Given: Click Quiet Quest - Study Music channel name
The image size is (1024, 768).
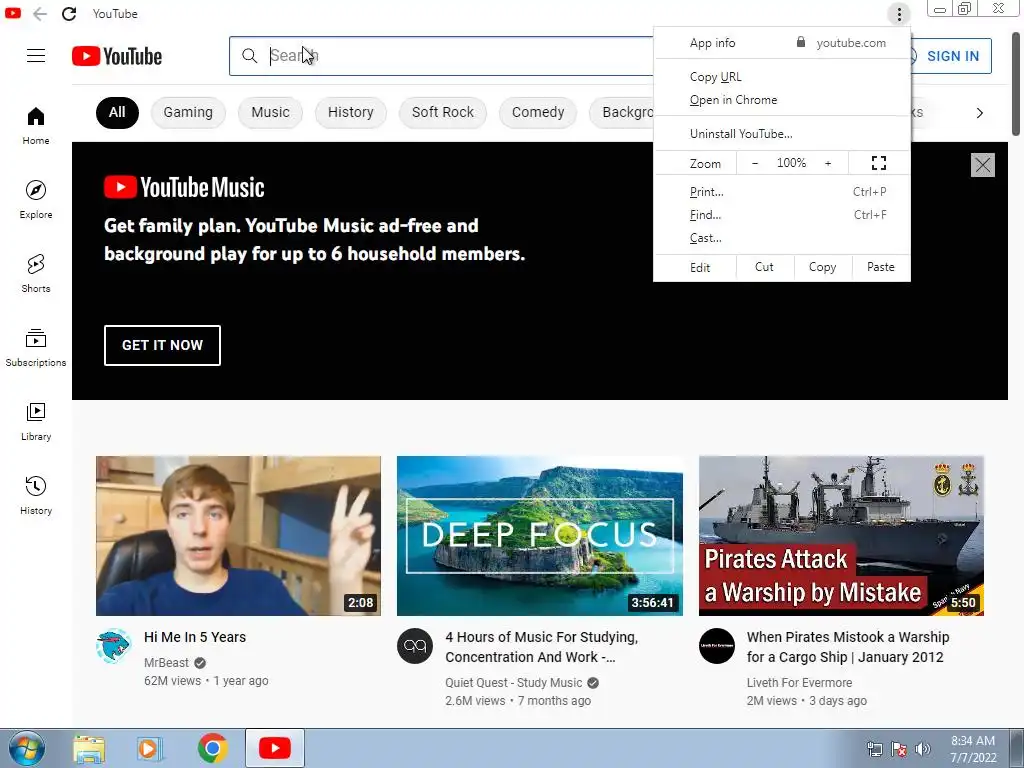Looking at the screenshot, I should pyautogui.click(x=513, y=683).
